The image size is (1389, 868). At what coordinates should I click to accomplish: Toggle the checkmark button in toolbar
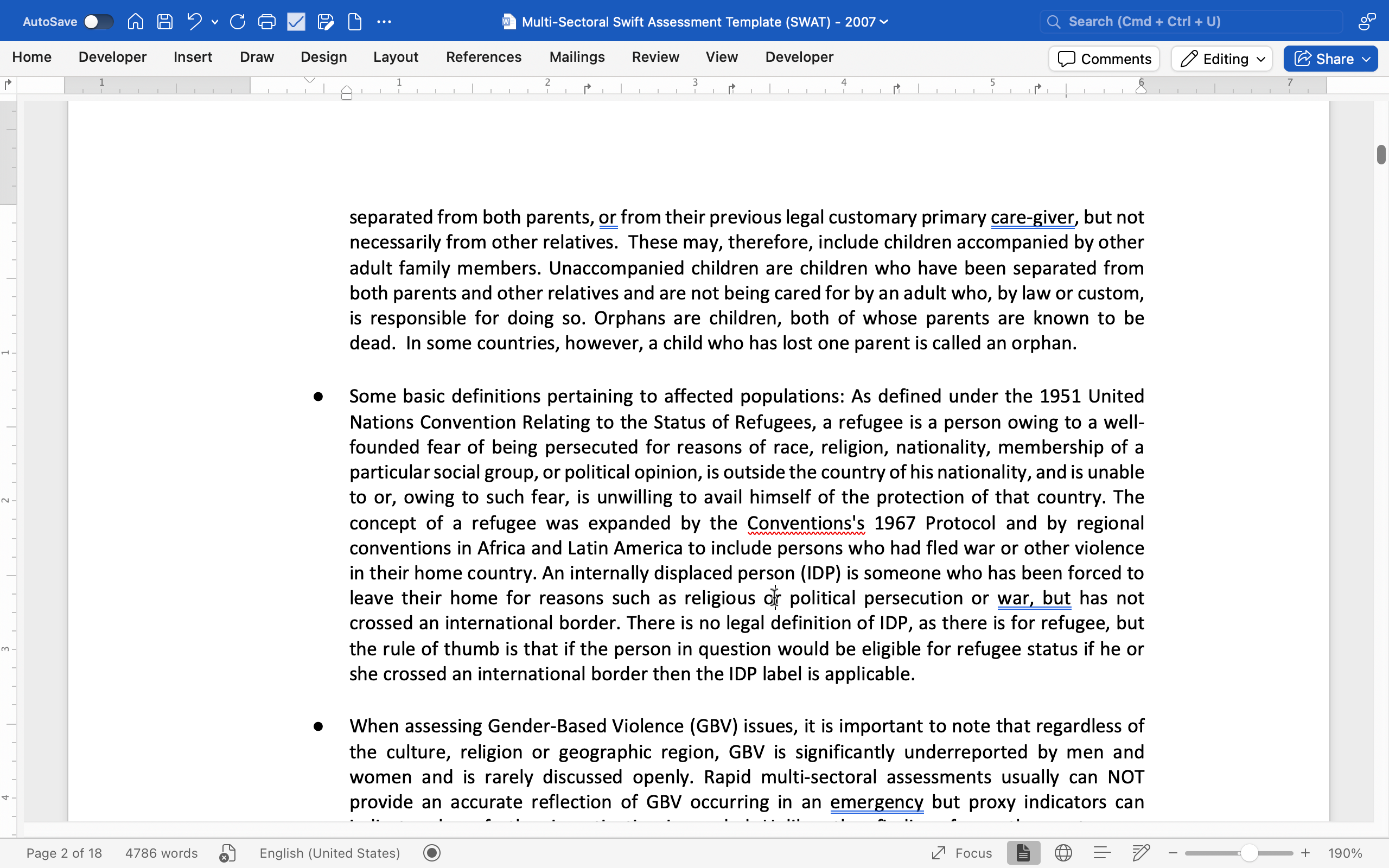[296, 22]
